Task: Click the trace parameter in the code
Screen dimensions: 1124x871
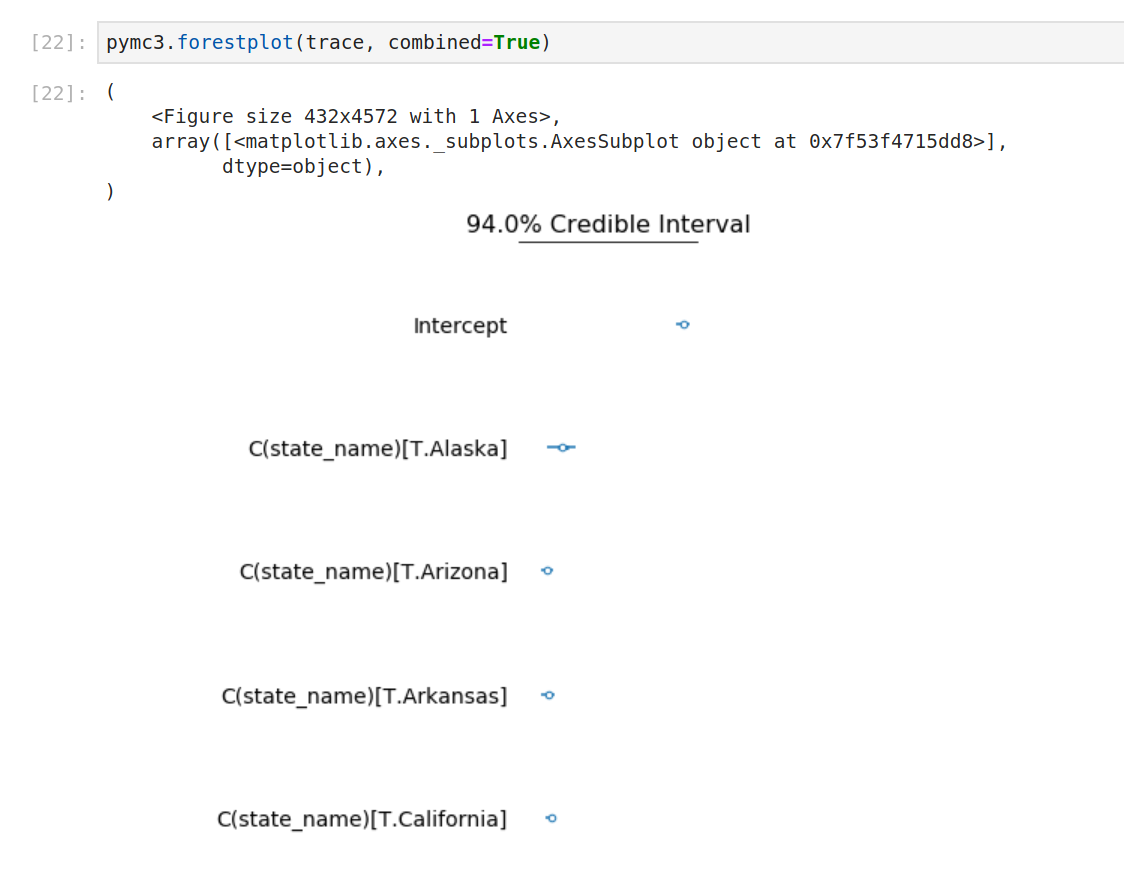Action: 335,42
